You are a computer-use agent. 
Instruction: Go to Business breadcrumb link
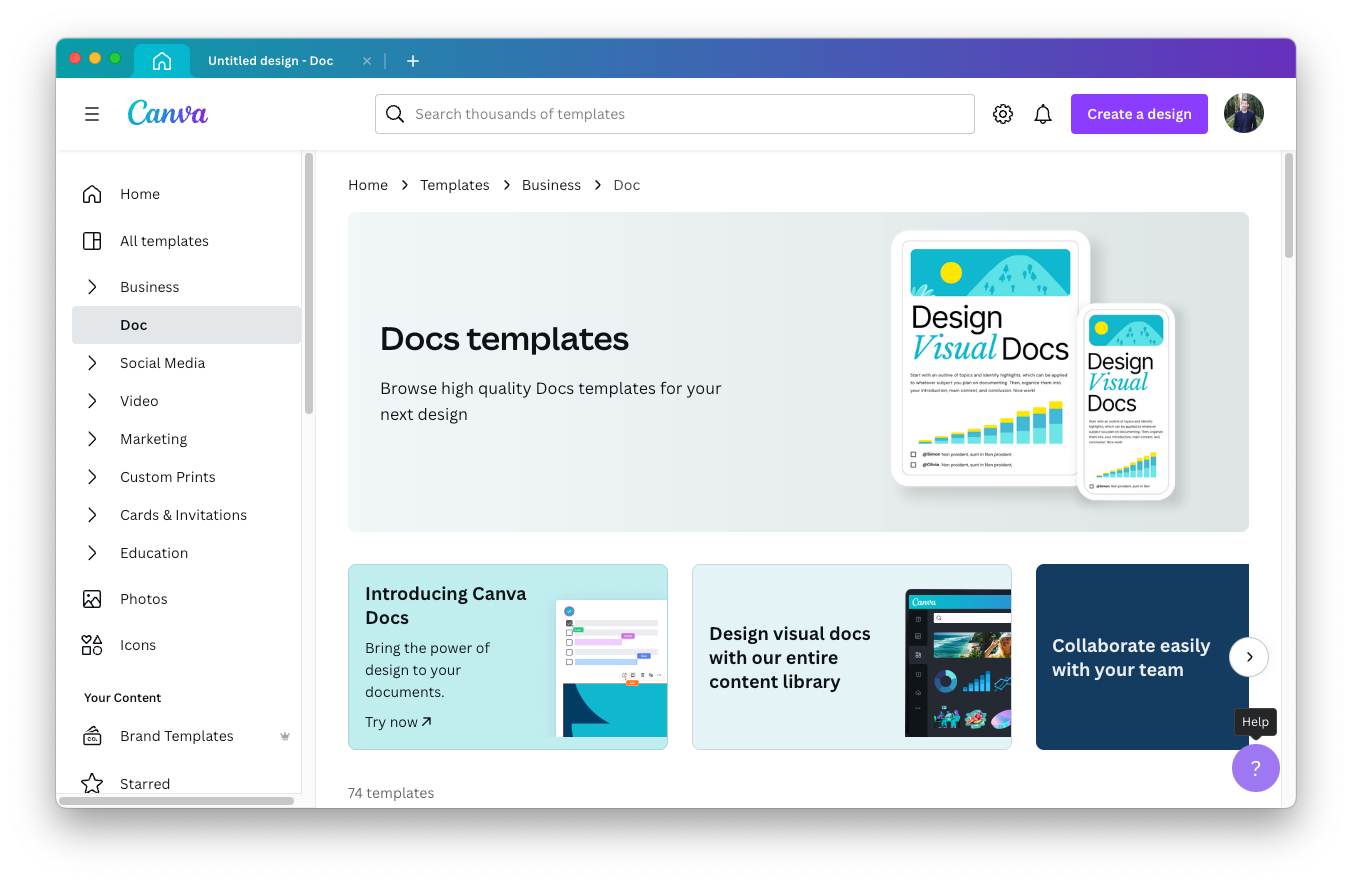coord(551,185)
